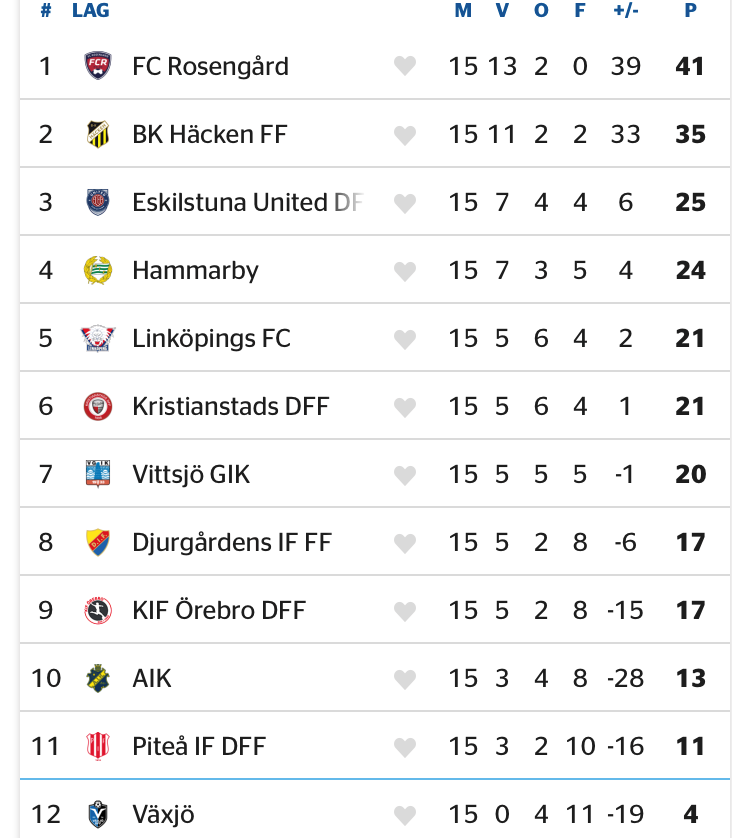Open the BK Häcken FF team link
Image resolution: width=732 pixels, height=838 pixels.
point(210,135)
